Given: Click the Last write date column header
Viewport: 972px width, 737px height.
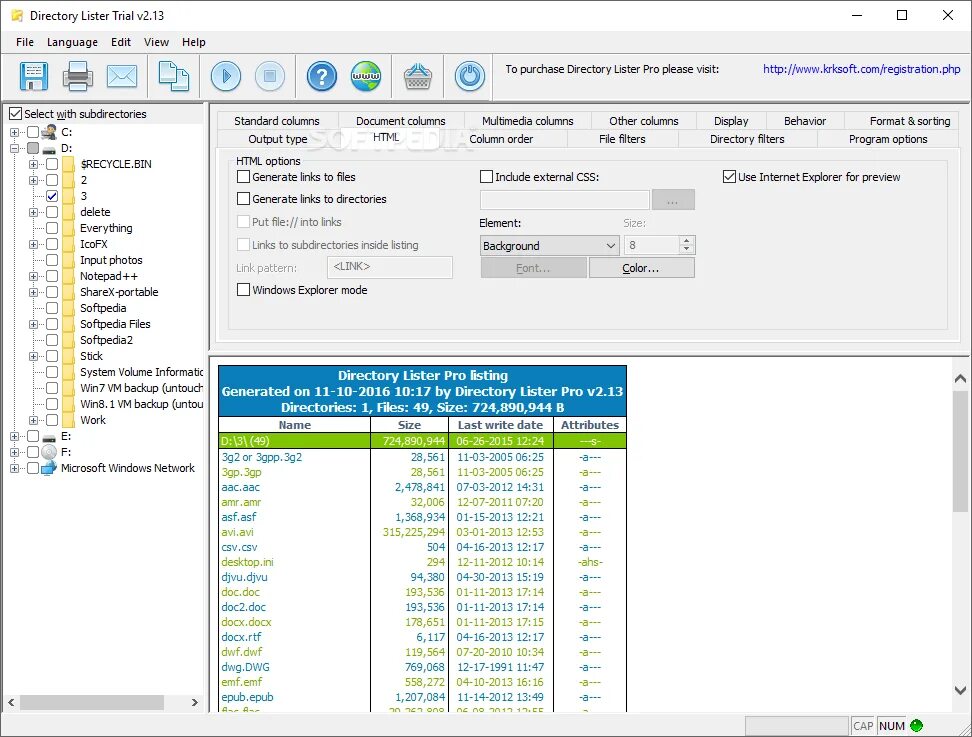Looking at the screenshot, I should (500, 425).
